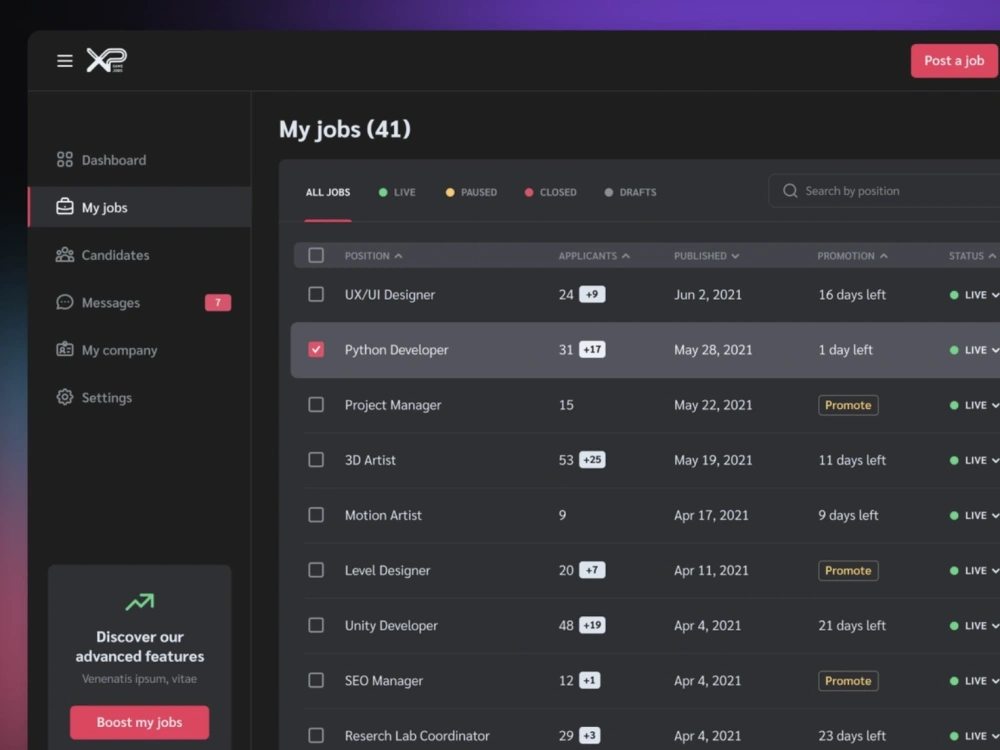The image size is (1000, 750).
Task: Click the +7 new applicants badge
Action: click(592, 570)
